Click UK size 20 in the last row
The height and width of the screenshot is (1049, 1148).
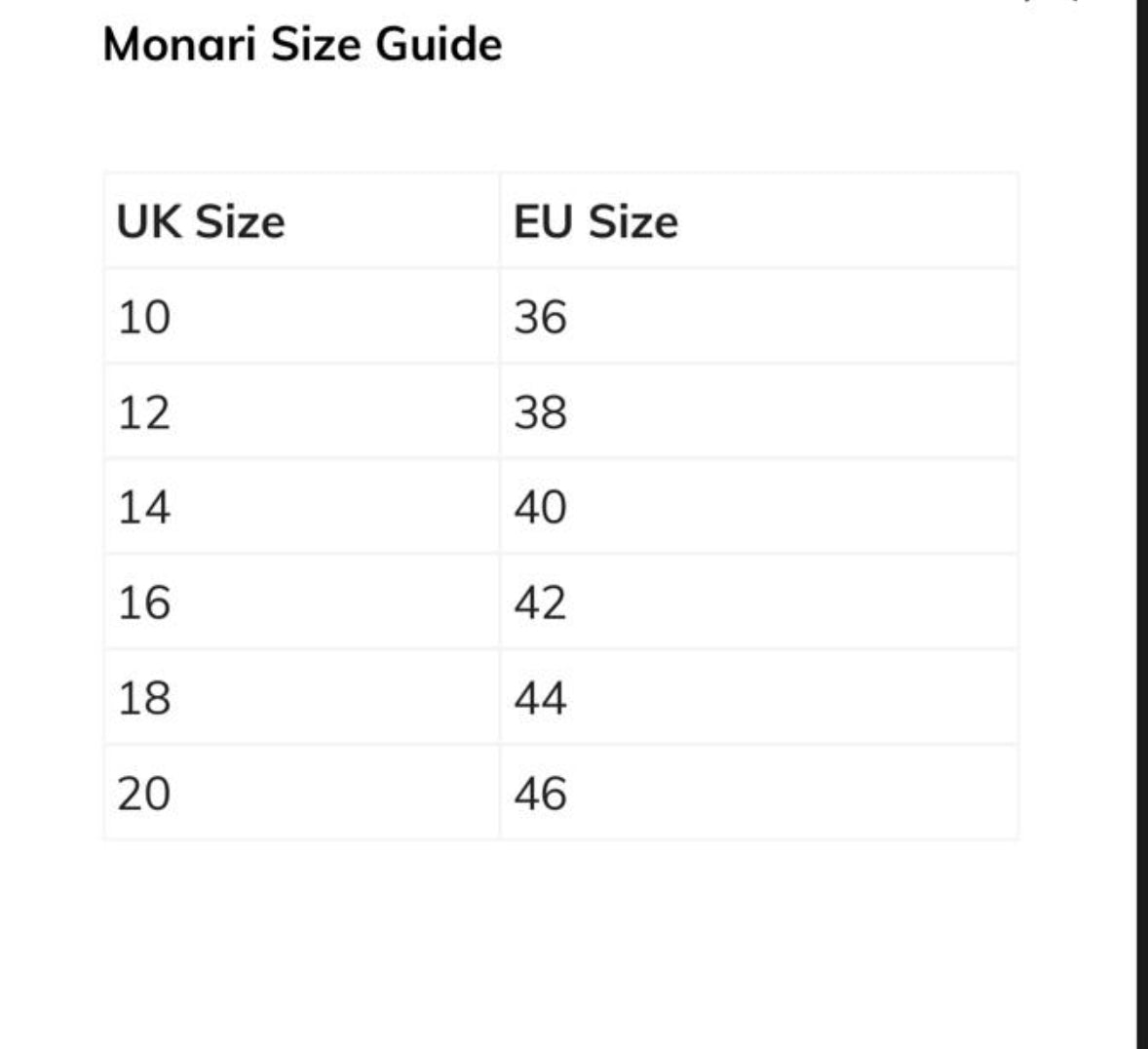pos(144,794)
